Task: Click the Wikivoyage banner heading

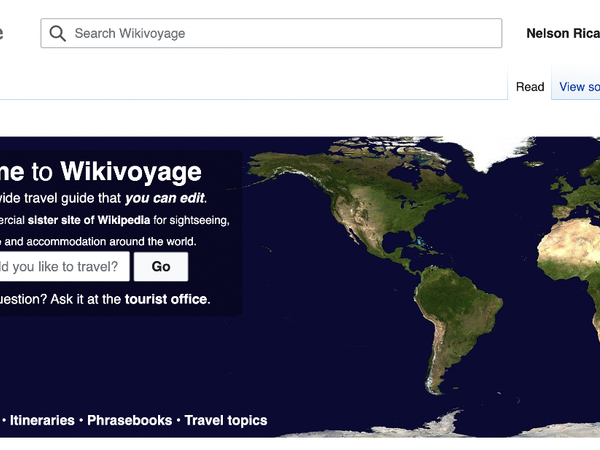Action: point(131,171)
